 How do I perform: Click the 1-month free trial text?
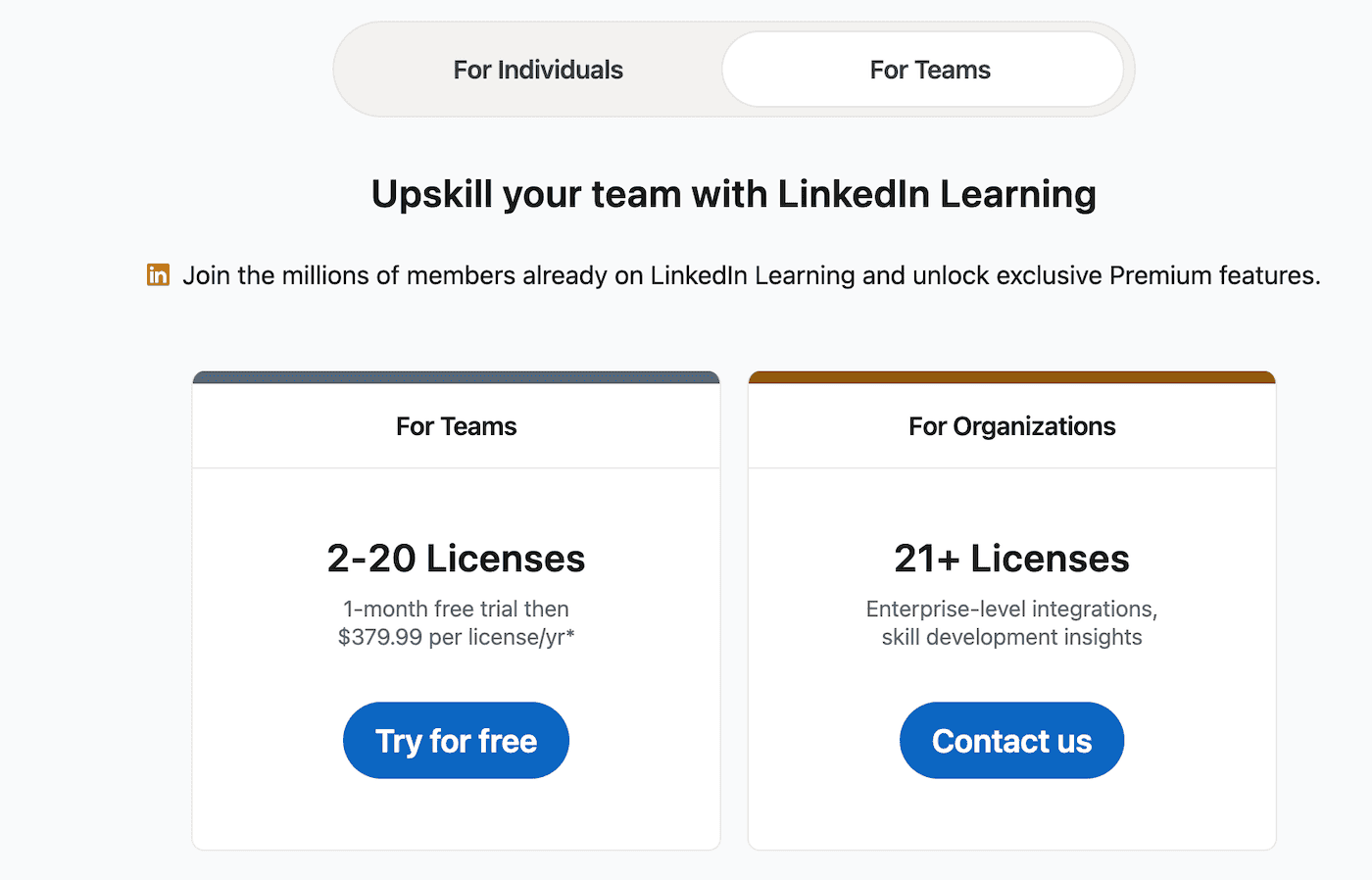(455, 609)
